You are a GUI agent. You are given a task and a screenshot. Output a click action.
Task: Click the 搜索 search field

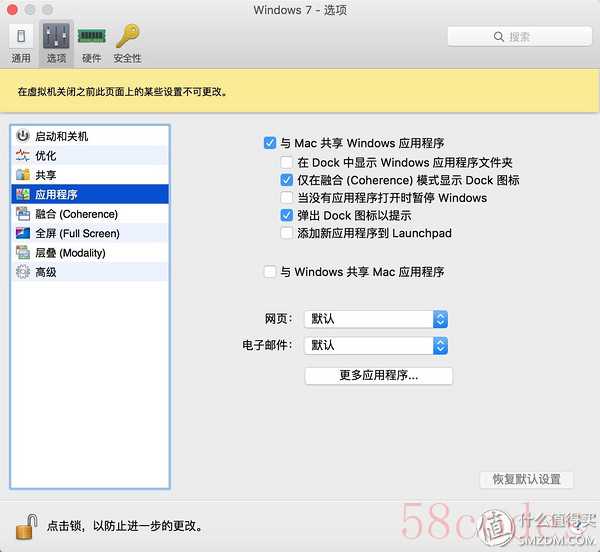pos(513,37)
